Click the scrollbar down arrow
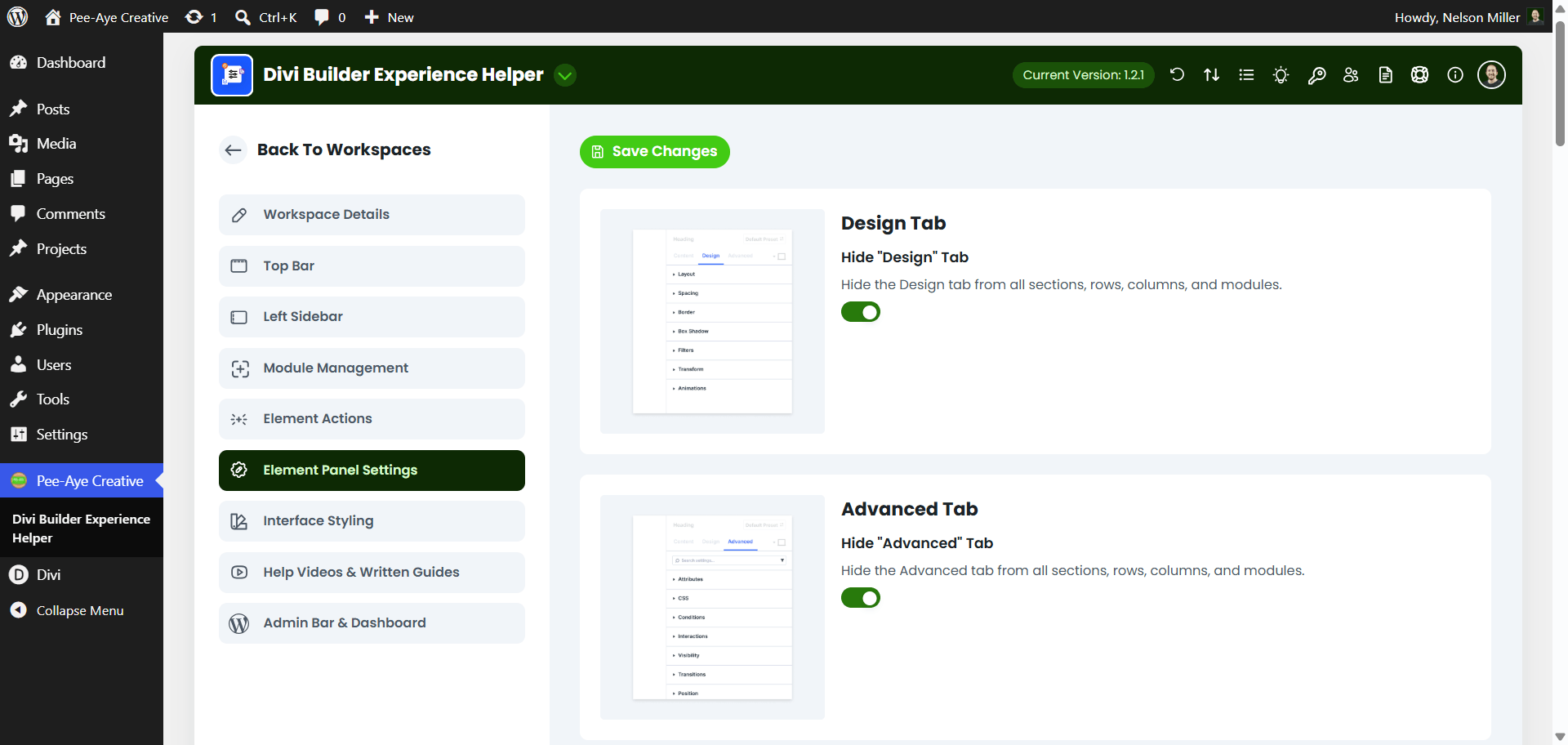1568x745 pixels. click(x=1560, y=737)
